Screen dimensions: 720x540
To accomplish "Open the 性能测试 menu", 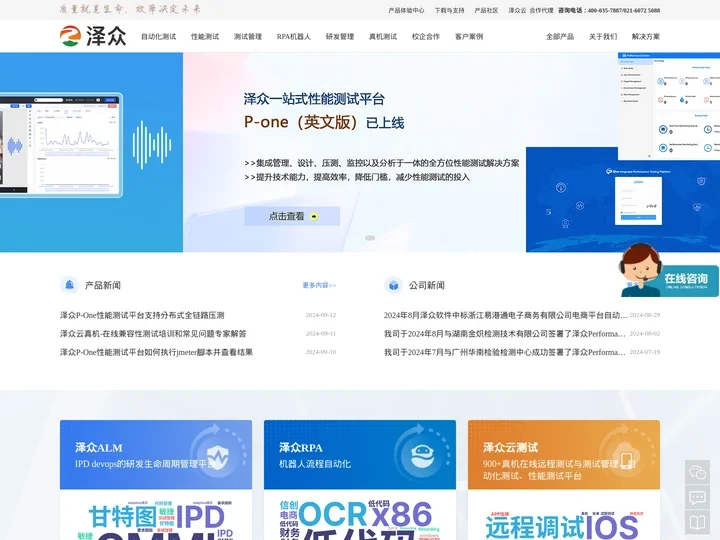I will point(205,37).
